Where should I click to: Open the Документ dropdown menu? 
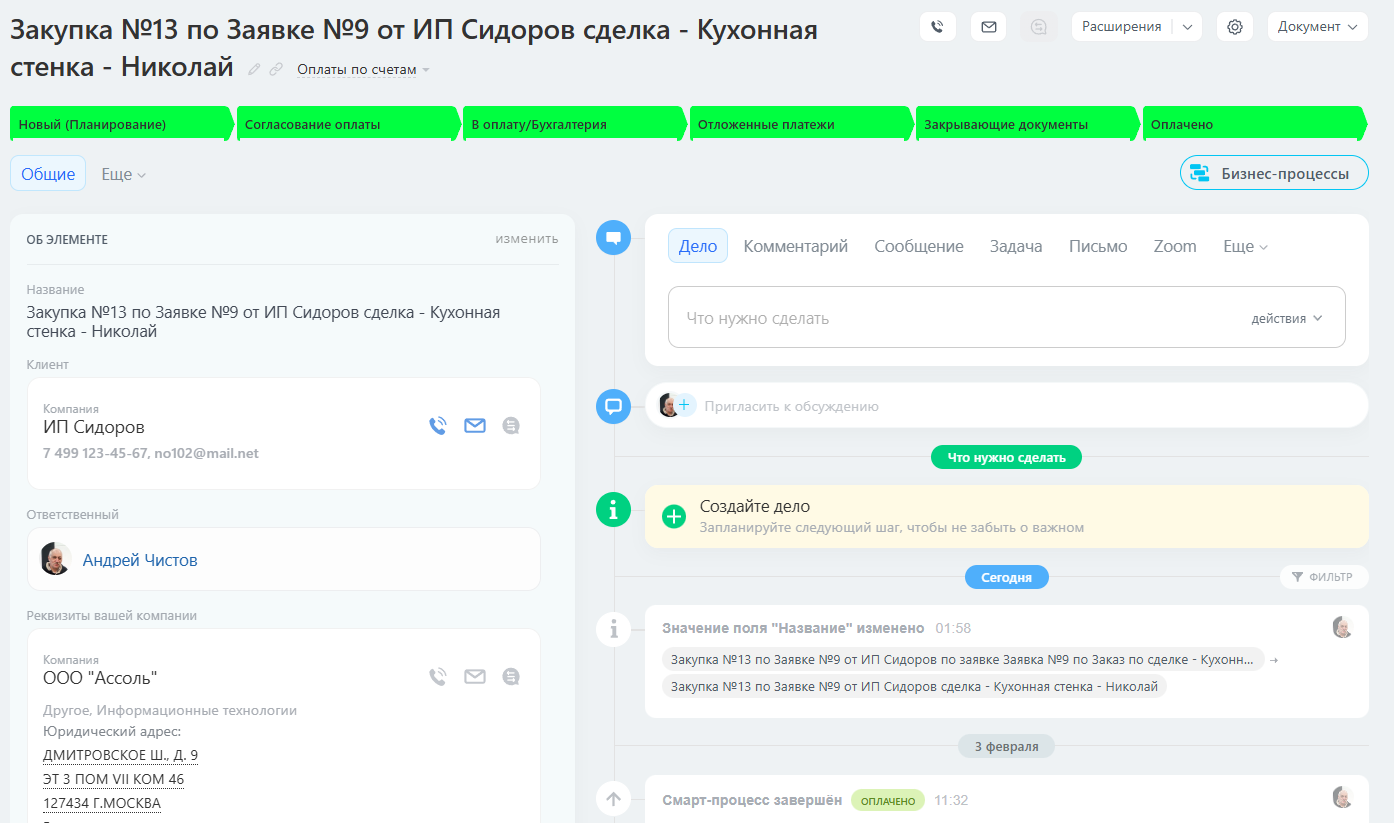1317,27
